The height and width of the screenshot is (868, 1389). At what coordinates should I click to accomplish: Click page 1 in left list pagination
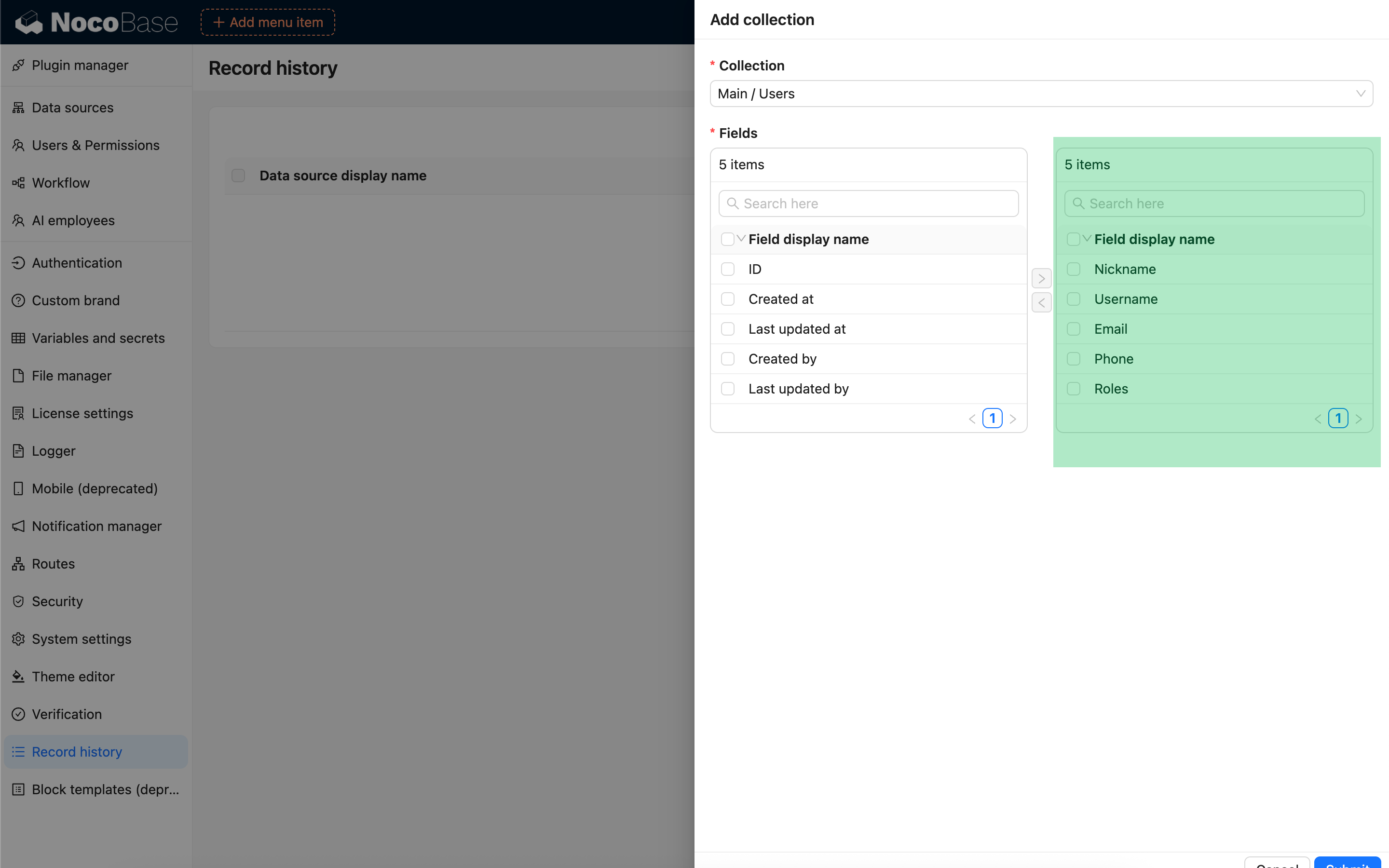click(992, 419)
